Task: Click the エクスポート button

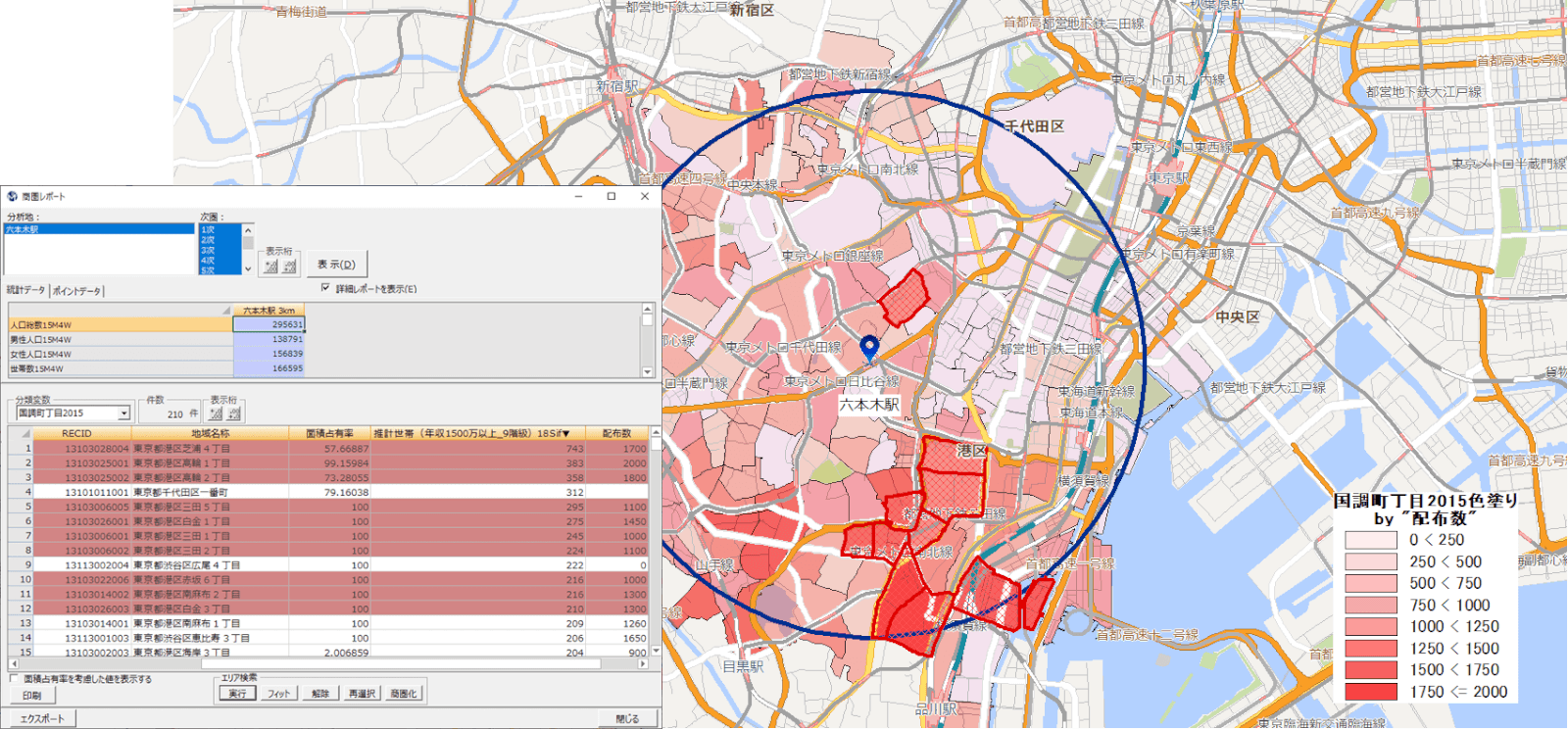Action: point(42,718)
